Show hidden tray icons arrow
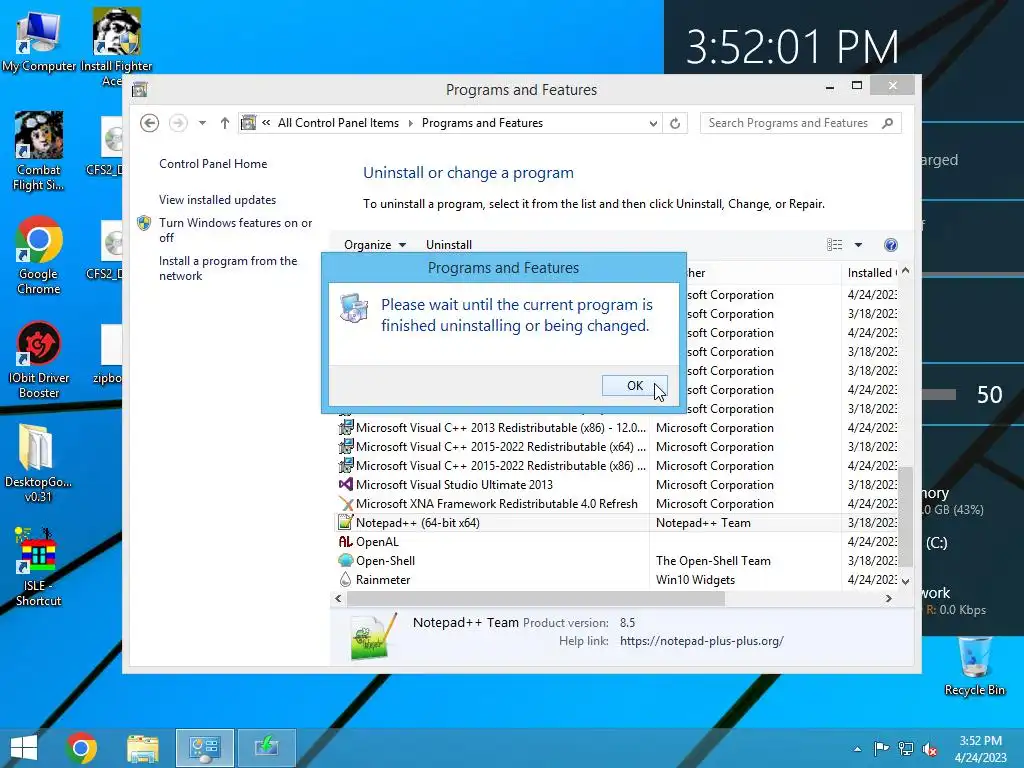1024x768 pixels. pos(857,748)
